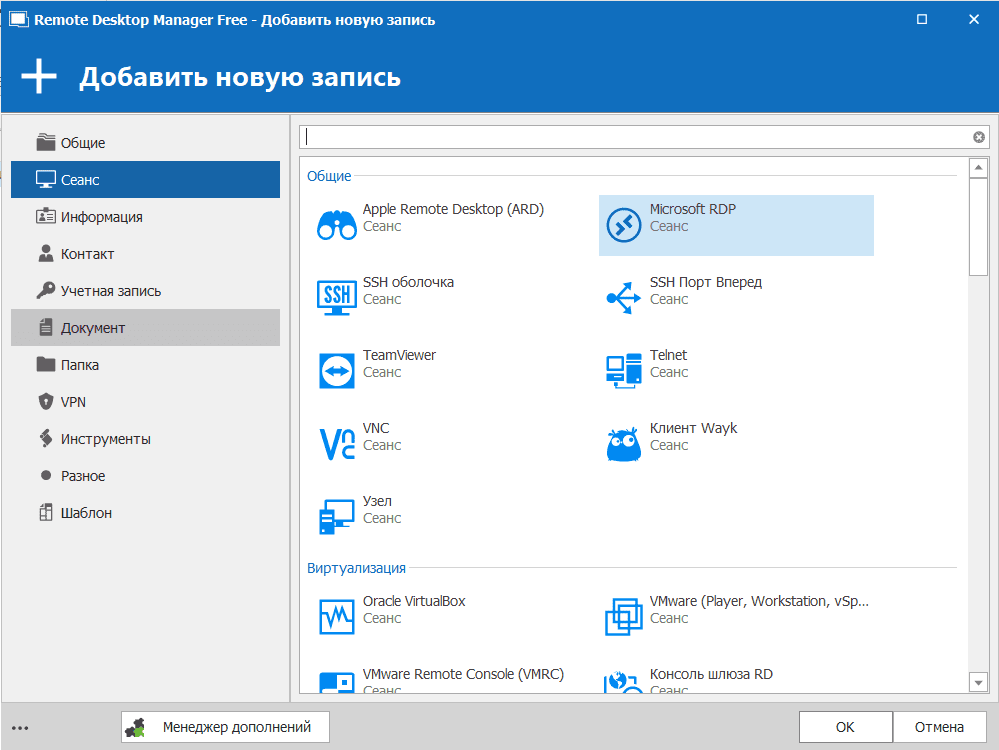Select the Oracle VirtualBox icon
Screen dimensions: 999x750
[x=336, y=617]
